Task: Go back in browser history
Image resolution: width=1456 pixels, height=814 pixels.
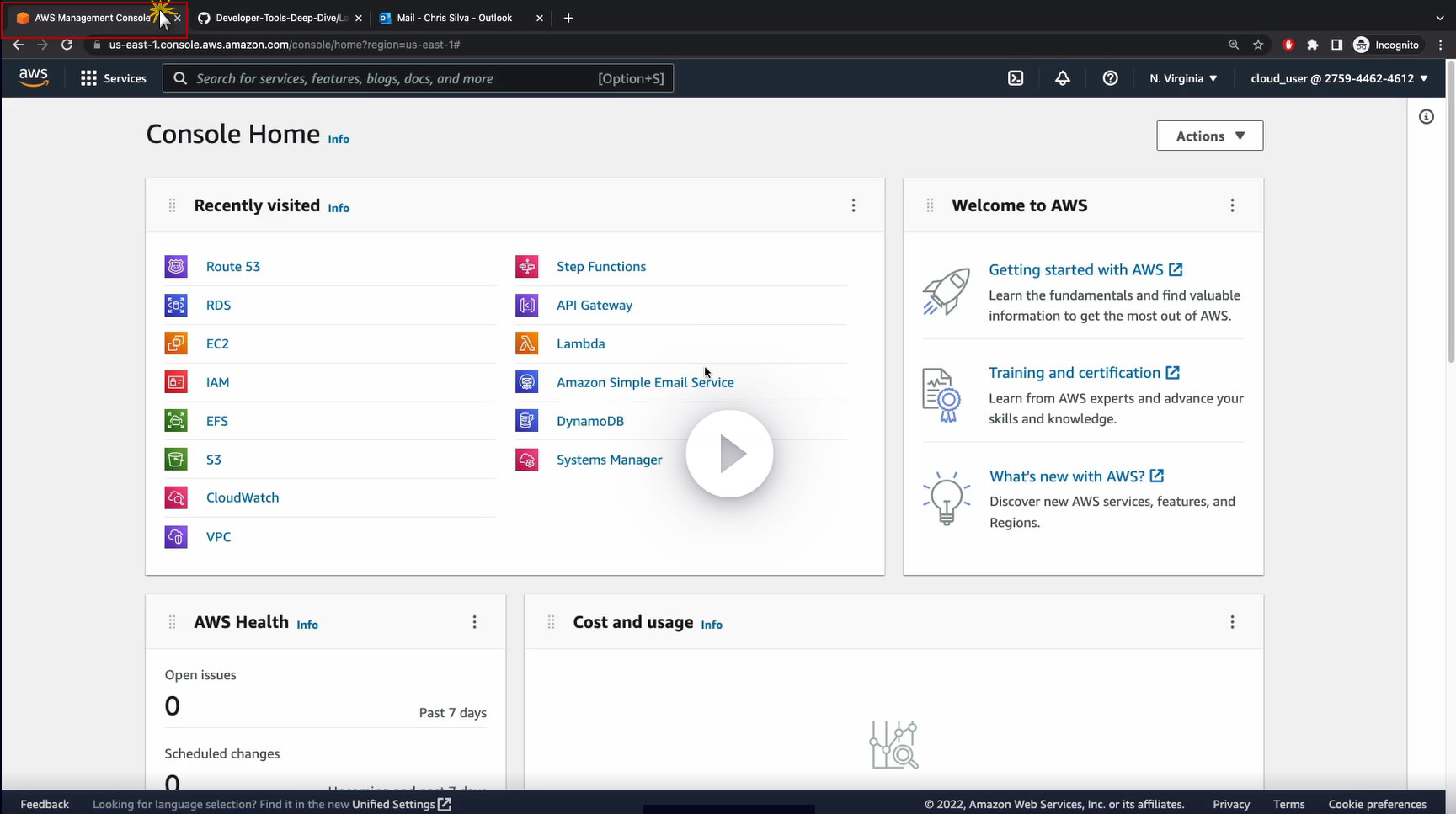Action: (x=19, y=45)
